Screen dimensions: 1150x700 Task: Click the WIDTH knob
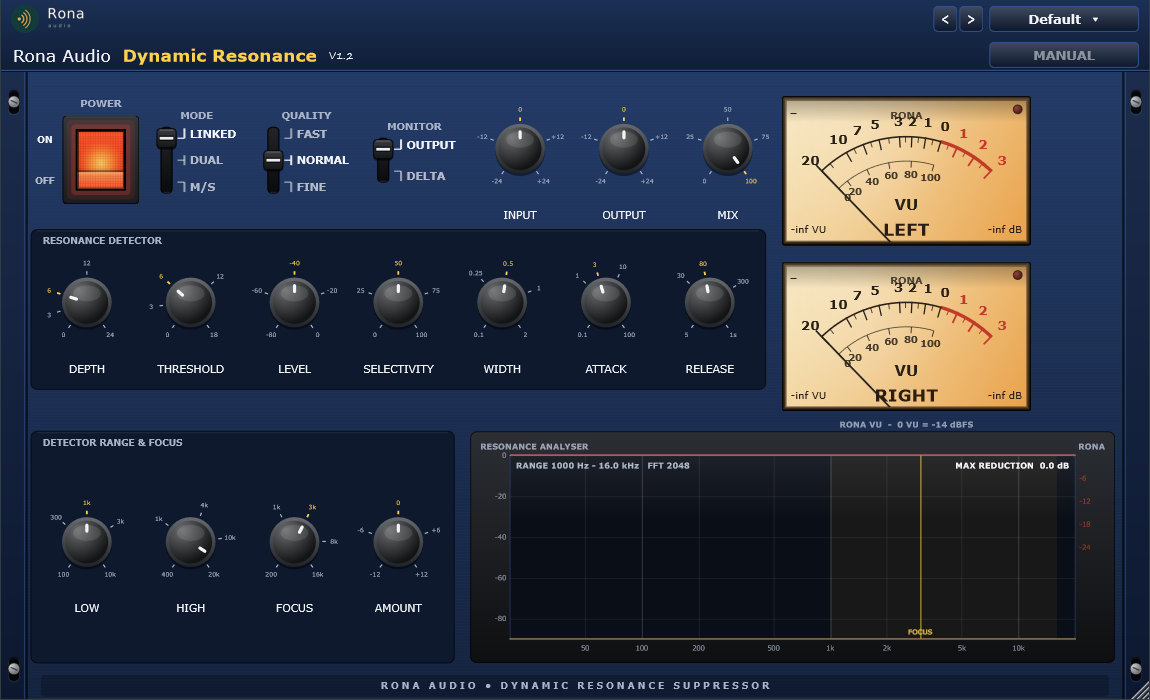pyautogui.click(x=502, y=302)
